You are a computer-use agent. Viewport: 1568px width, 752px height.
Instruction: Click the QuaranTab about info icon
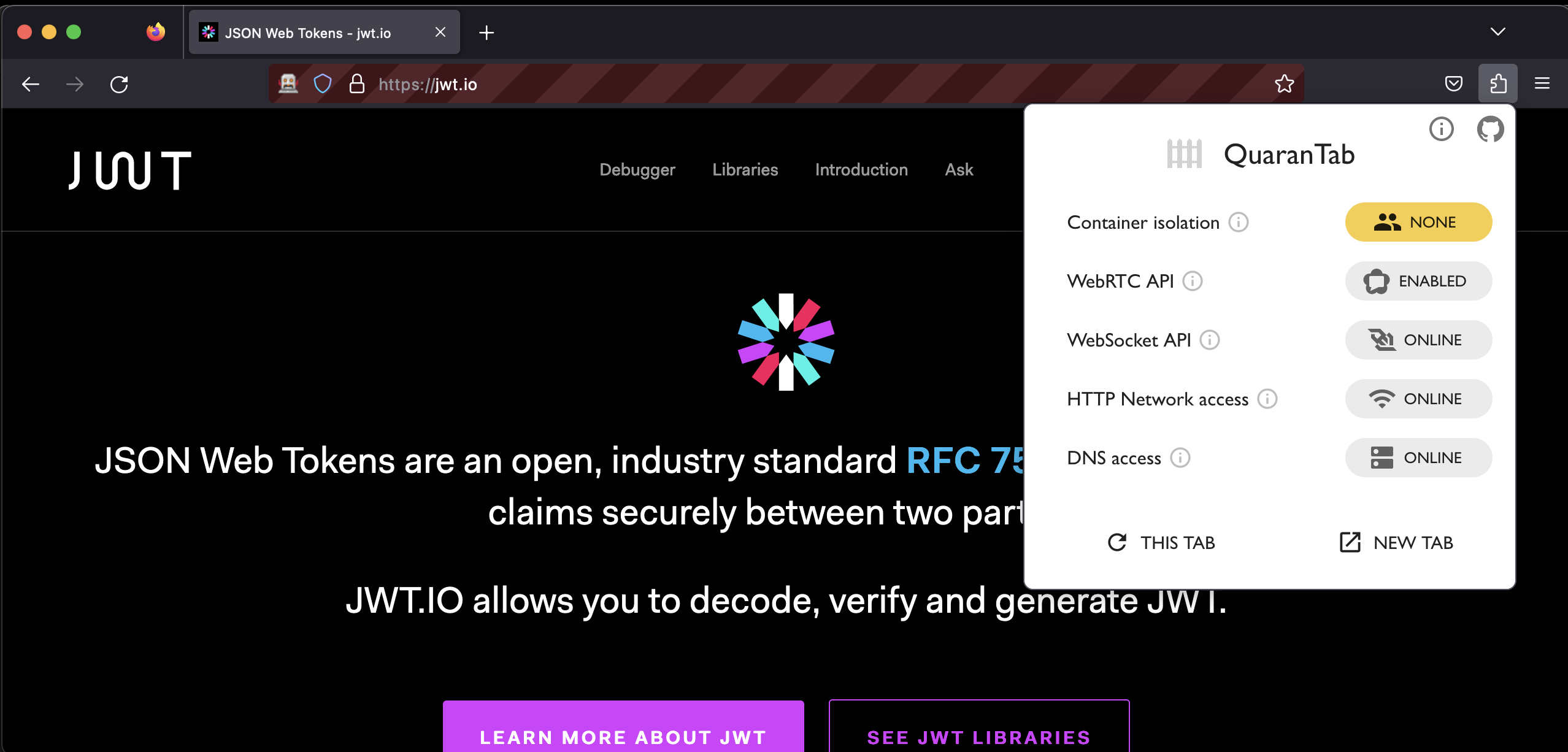[1441, 129]
